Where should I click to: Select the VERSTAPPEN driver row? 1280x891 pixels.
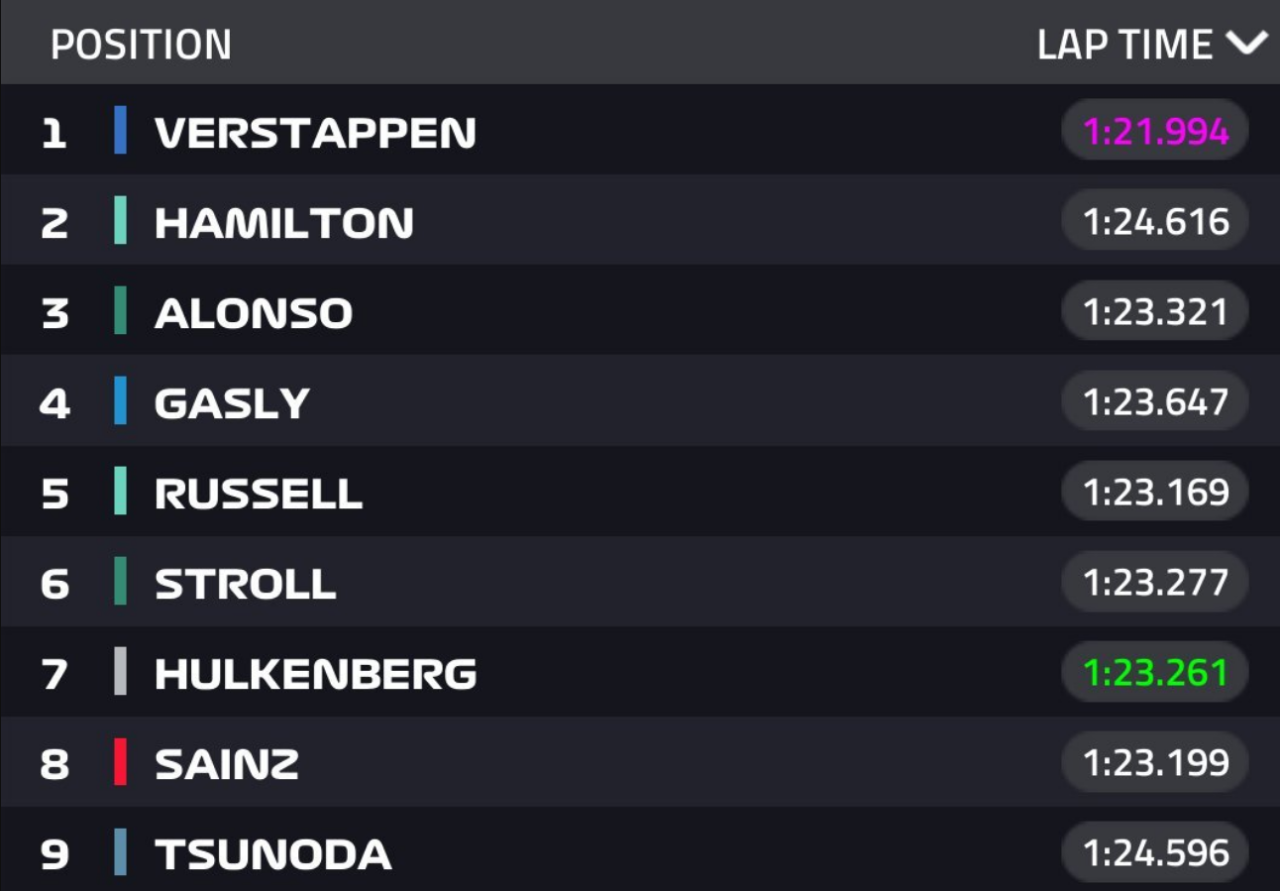click(640, 130)
